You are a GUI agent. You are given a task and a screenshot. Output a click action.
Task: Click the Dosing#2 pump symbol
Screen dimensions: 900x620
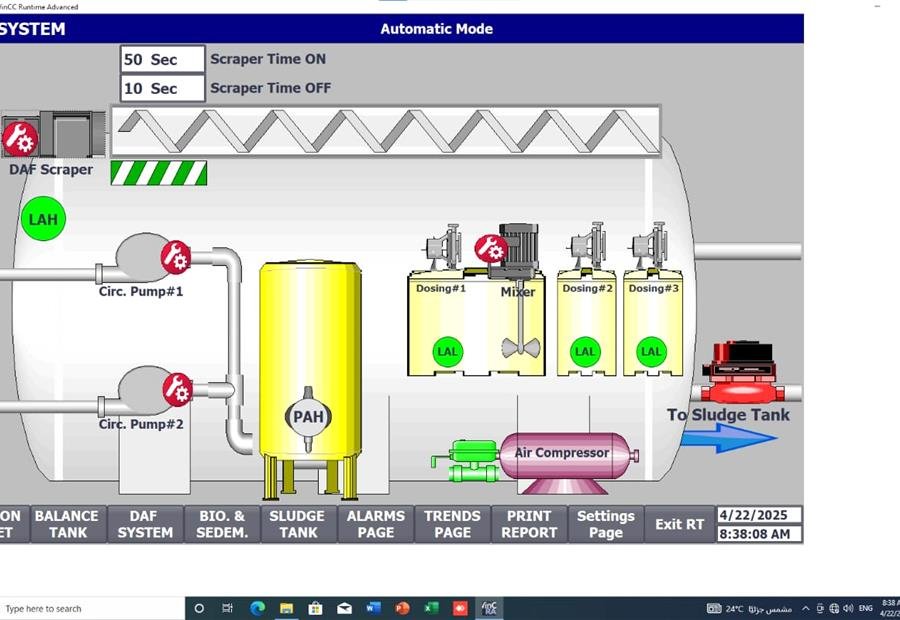(x=588, y=246)
